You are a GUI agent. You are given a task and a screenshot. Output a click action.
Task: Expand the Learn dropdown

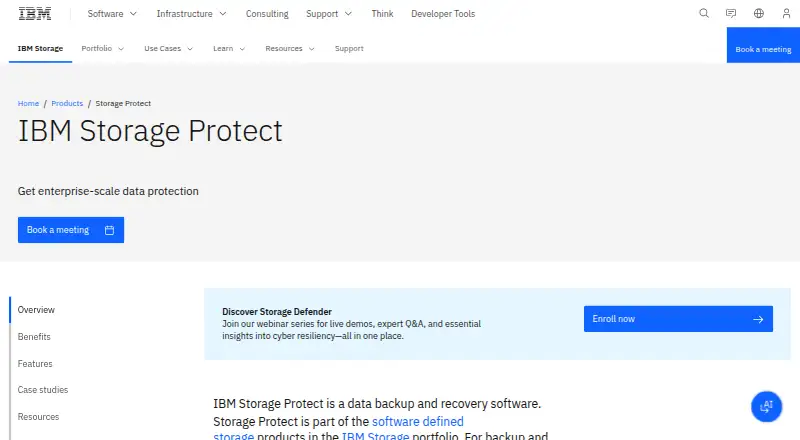[x=229, y=48]
